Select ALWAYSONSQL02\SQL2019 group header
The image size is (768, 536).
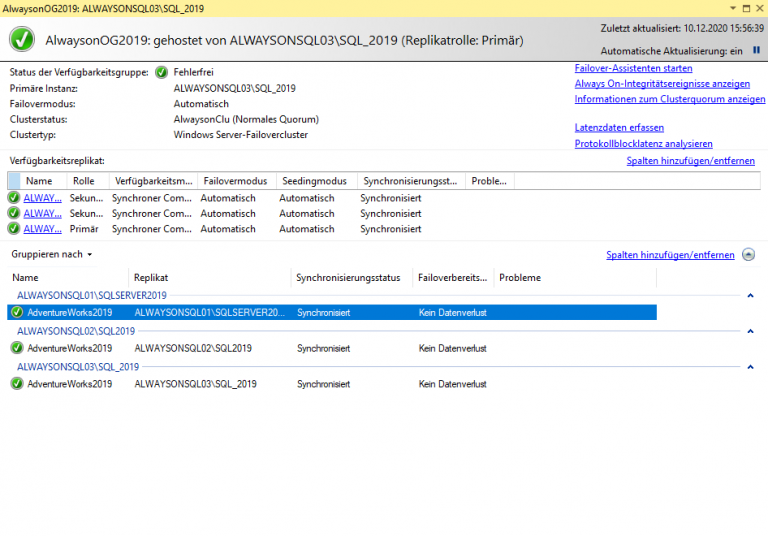76,331
